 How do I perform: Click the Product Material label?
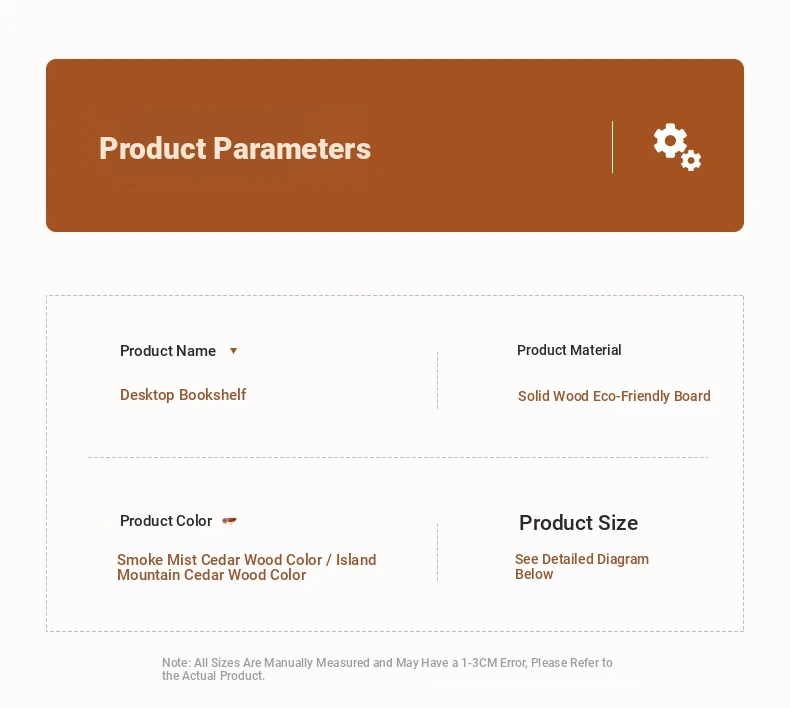click(x=569, y=350)
